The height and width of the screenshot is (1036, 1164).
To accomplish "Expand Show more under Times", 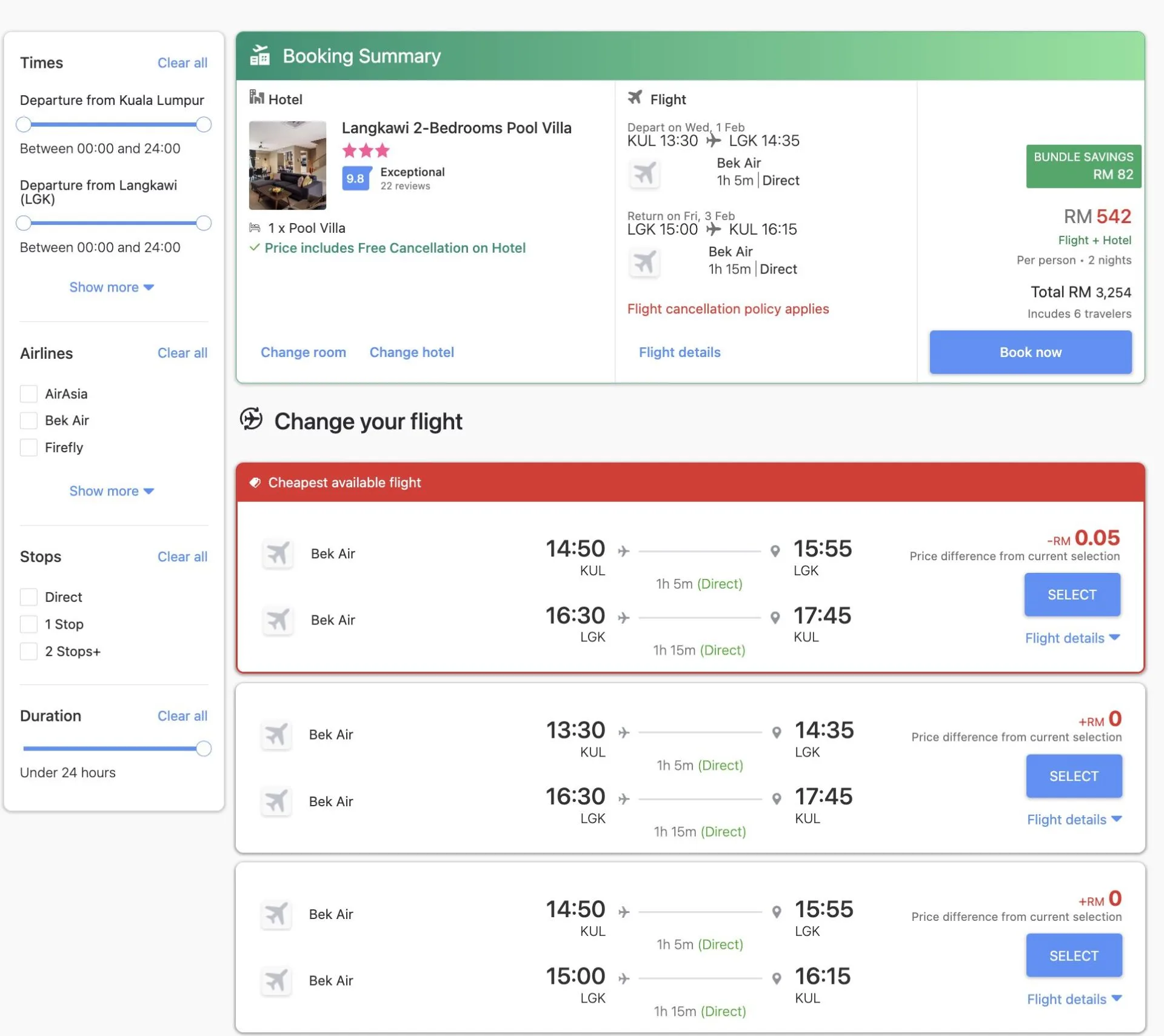I will point(112,287).
